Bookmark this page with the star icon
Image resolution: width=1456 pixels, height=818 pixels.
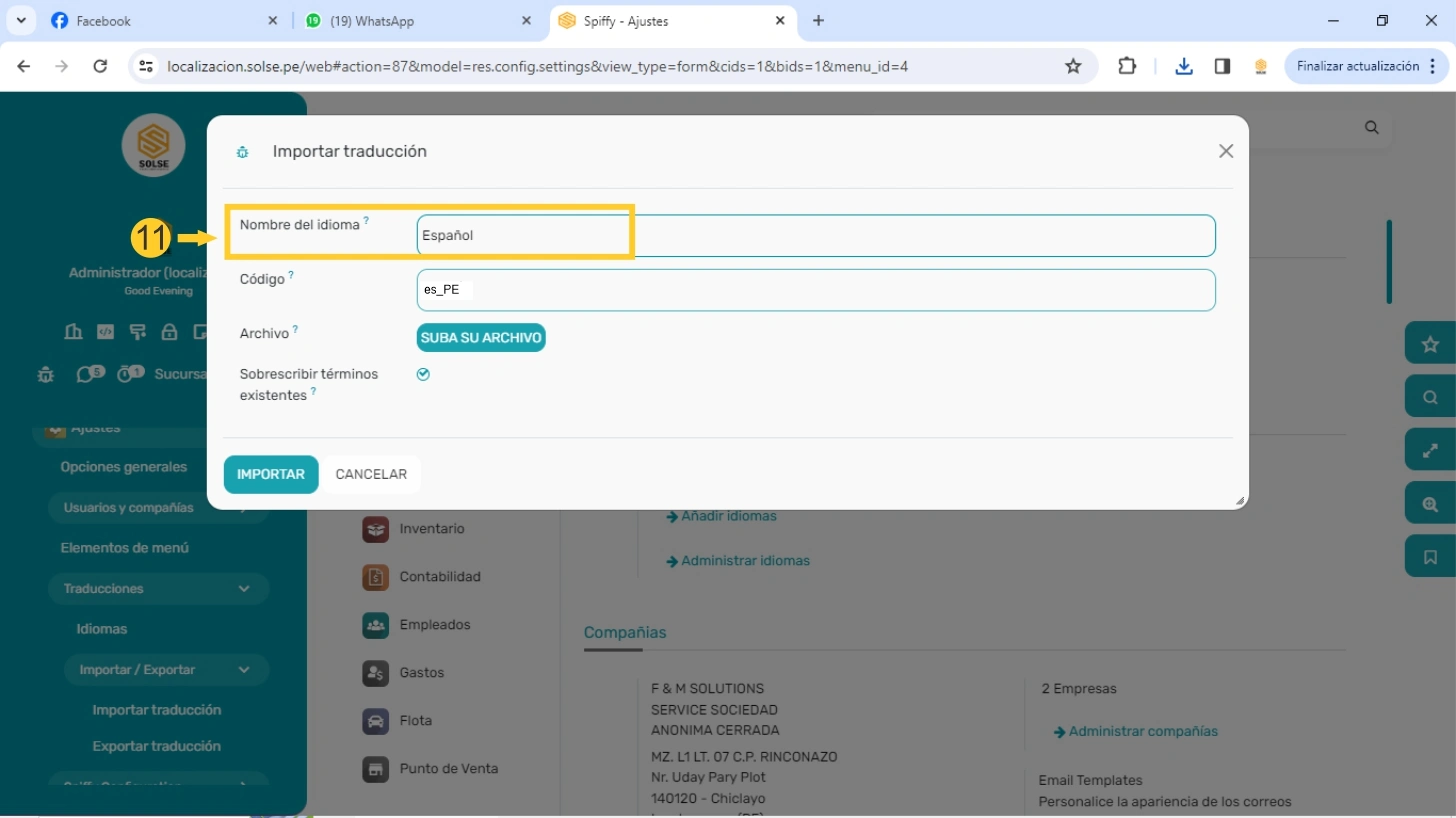point(1073,66)
